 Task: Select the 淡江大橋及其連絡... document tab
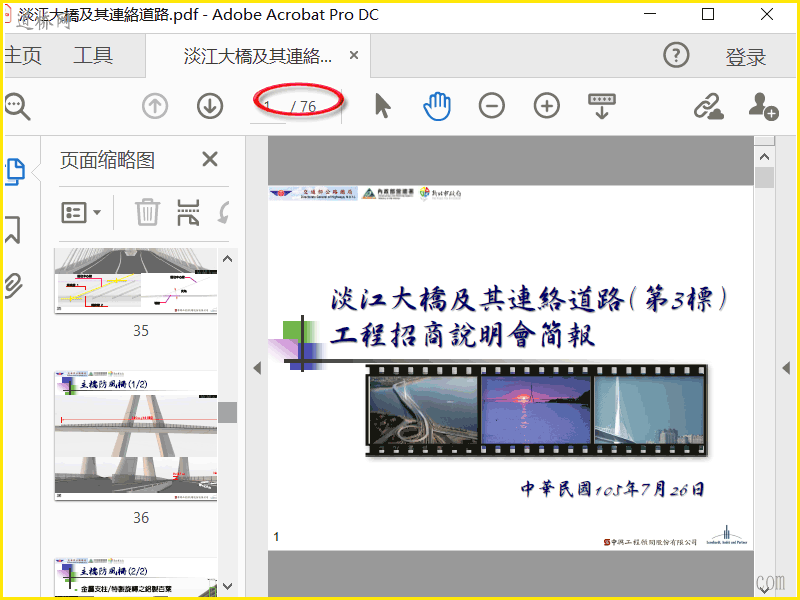pyautogui.click(x=258, y=56)
